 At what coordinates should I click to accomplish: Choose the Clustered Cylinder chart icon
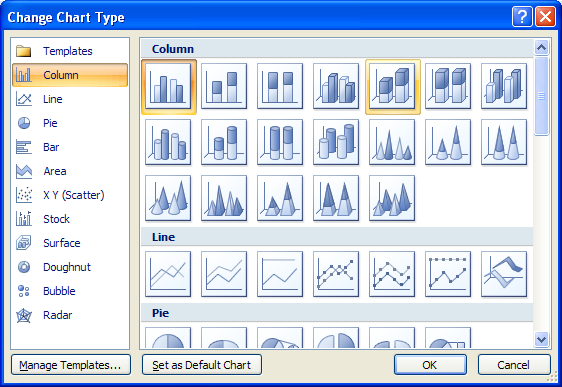168,142
